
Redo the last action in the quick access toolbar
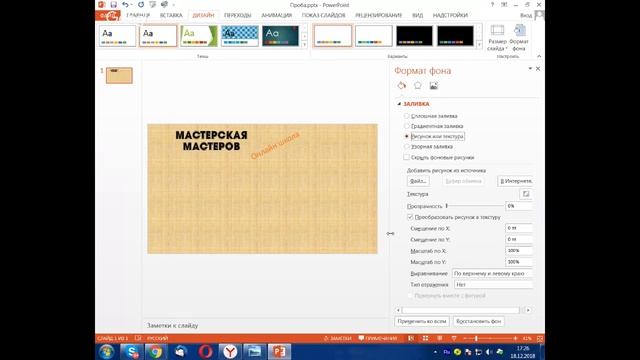click(x=140, y=5)
